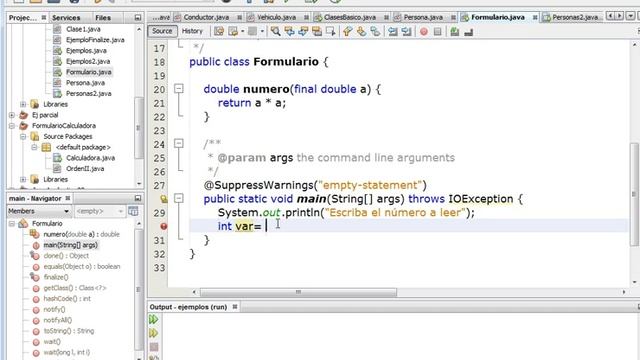
Task: Click editor tabs scroll-right arrow
Action: (620, 16)
